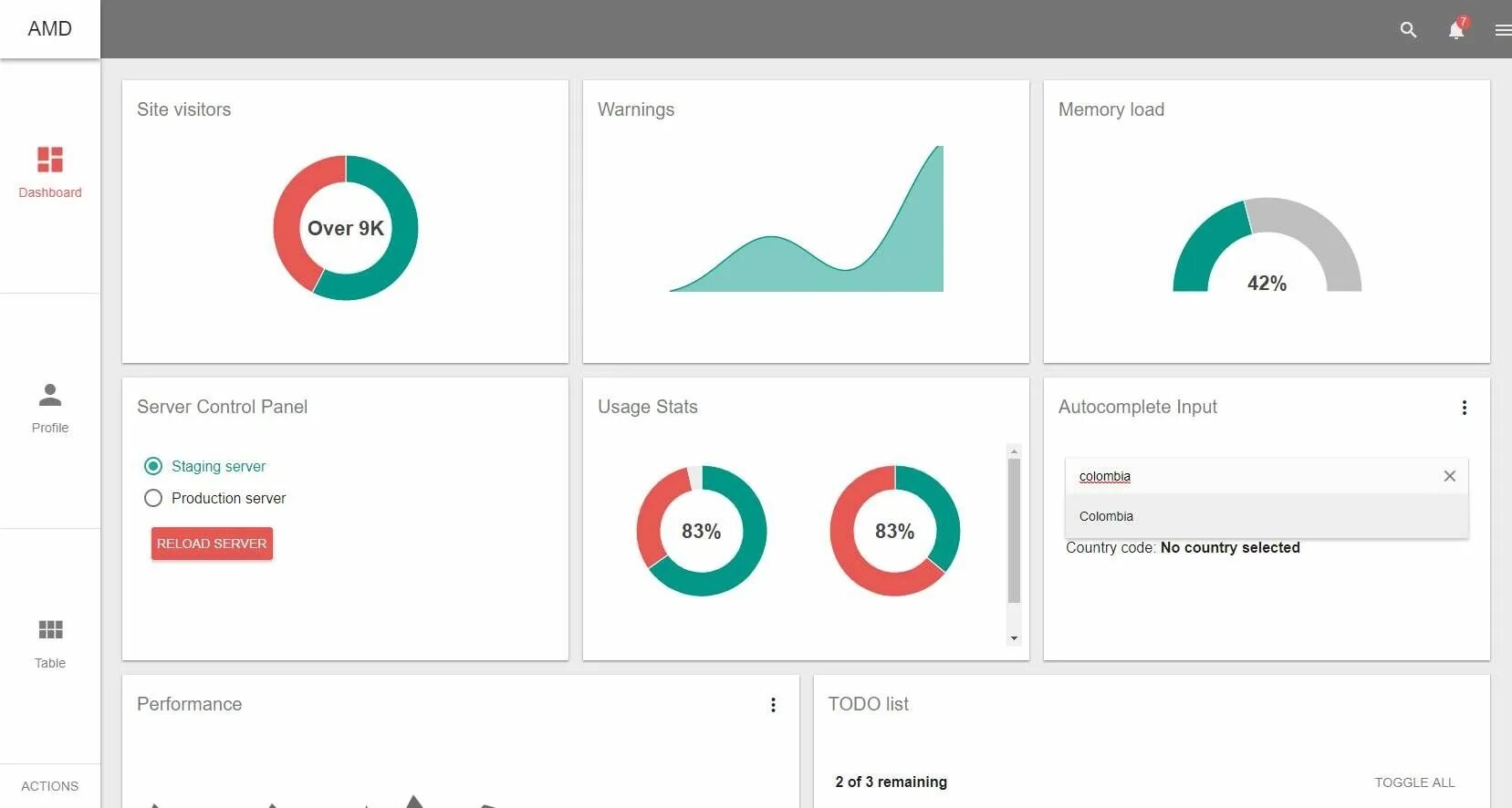Click ACTIONS at the sidebar bottom
The image size is (1512, 808).
pos(50,786)
